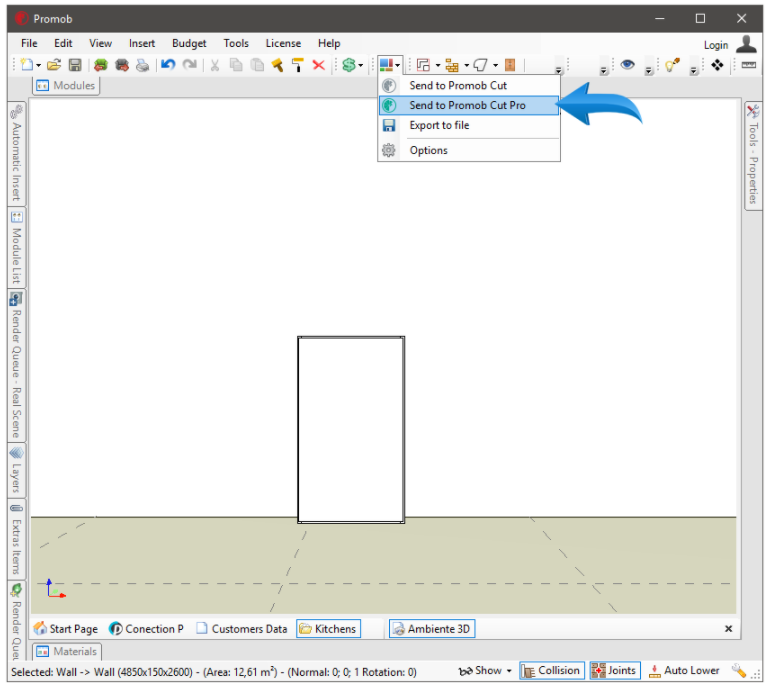This screenshot has width=768, height=686.
Task: Choose Send to Promob Cut
Action: pos(469,85)
